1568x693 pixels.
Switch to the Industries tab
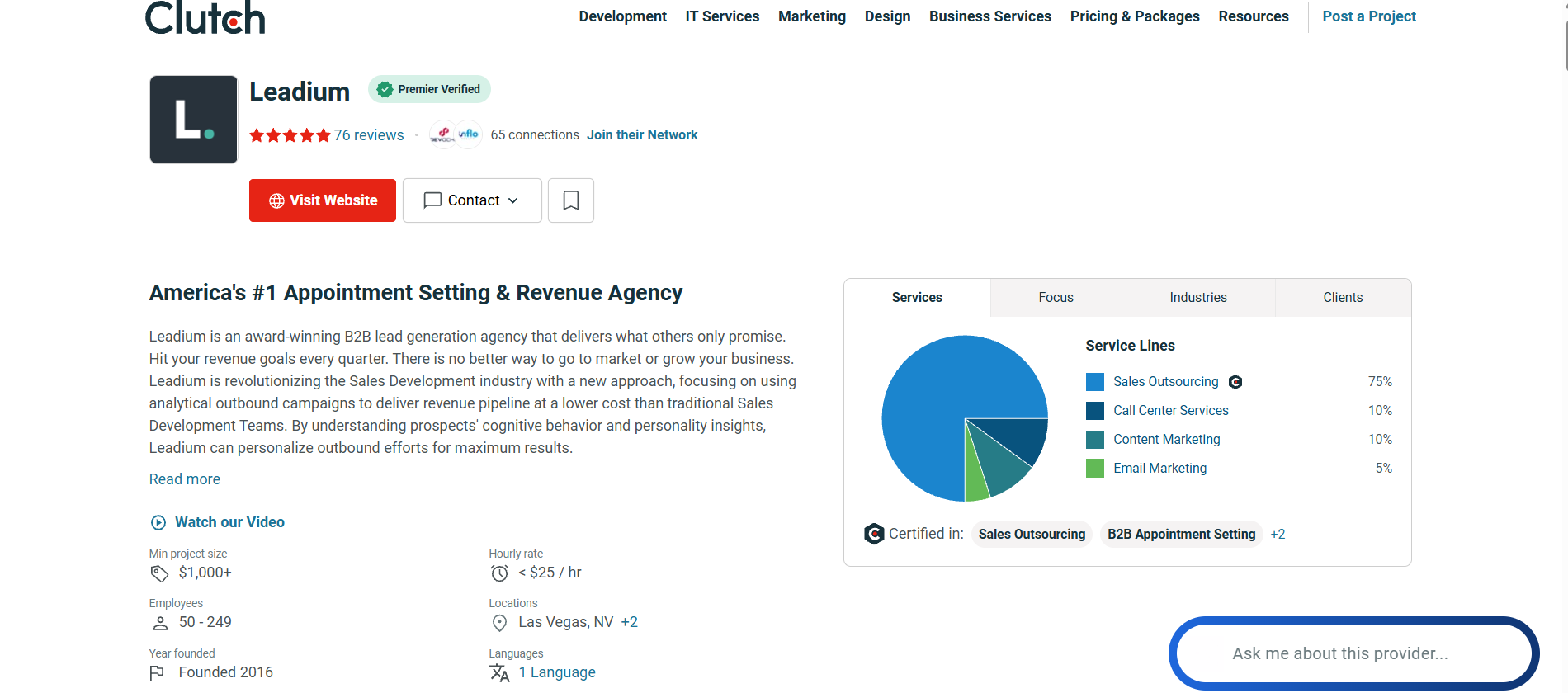[1198, 298]
